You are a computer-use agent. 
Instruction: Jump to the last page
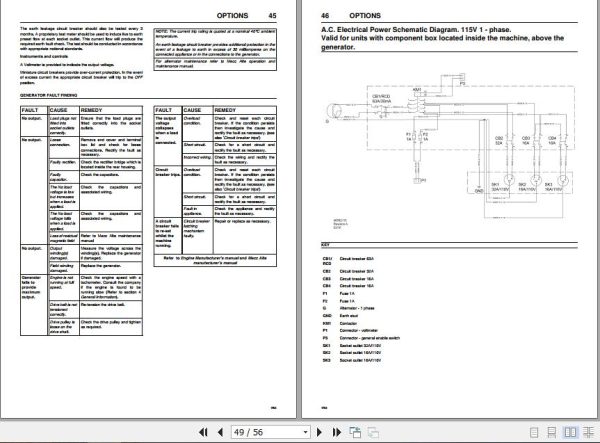pyautogui.click(x=336, y=432)
